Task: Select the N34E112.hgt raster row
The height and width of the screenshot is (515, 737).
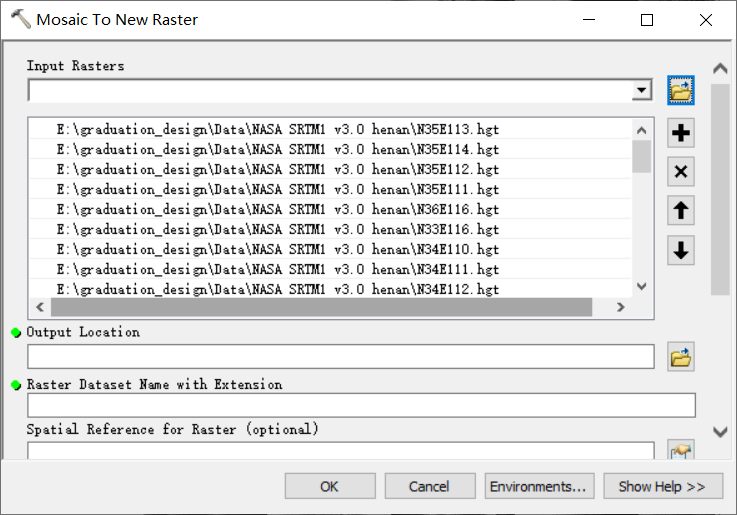Action: coord(330,289)
